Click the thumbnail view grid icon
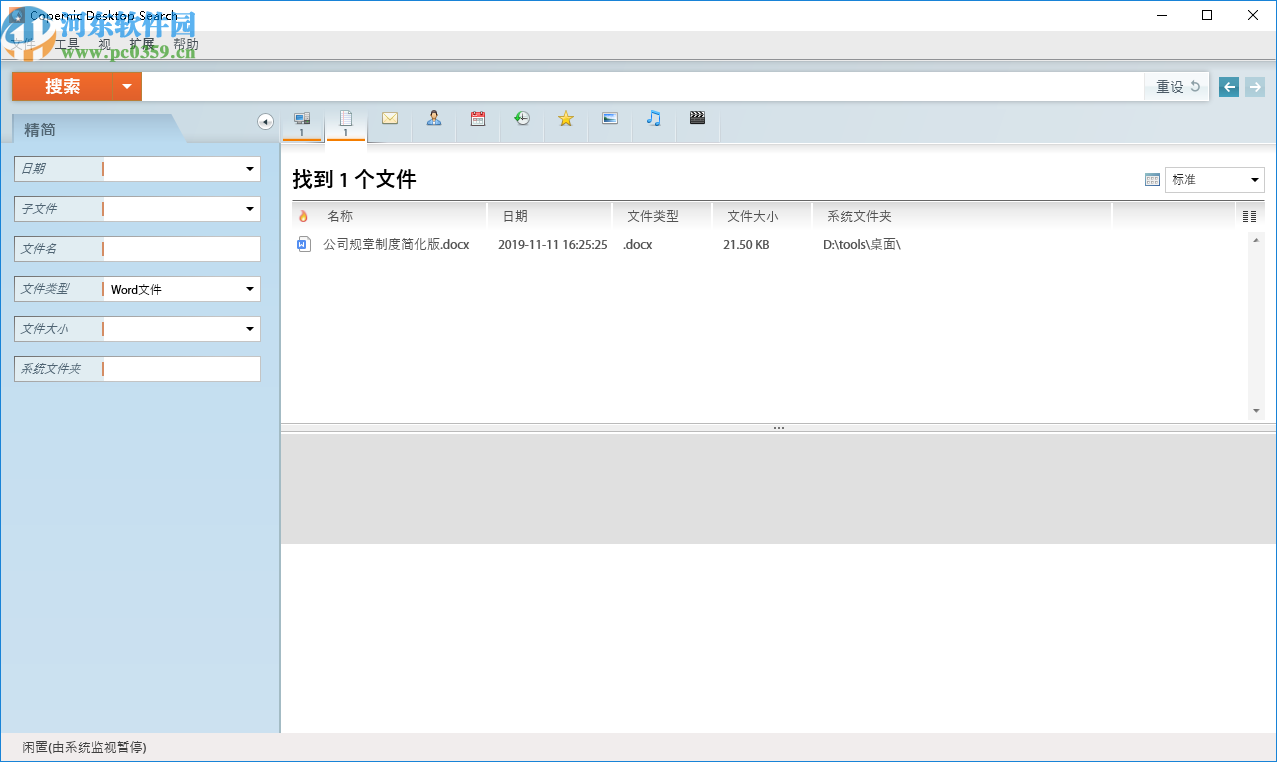1277x762 pixels. pos(1152,179)
